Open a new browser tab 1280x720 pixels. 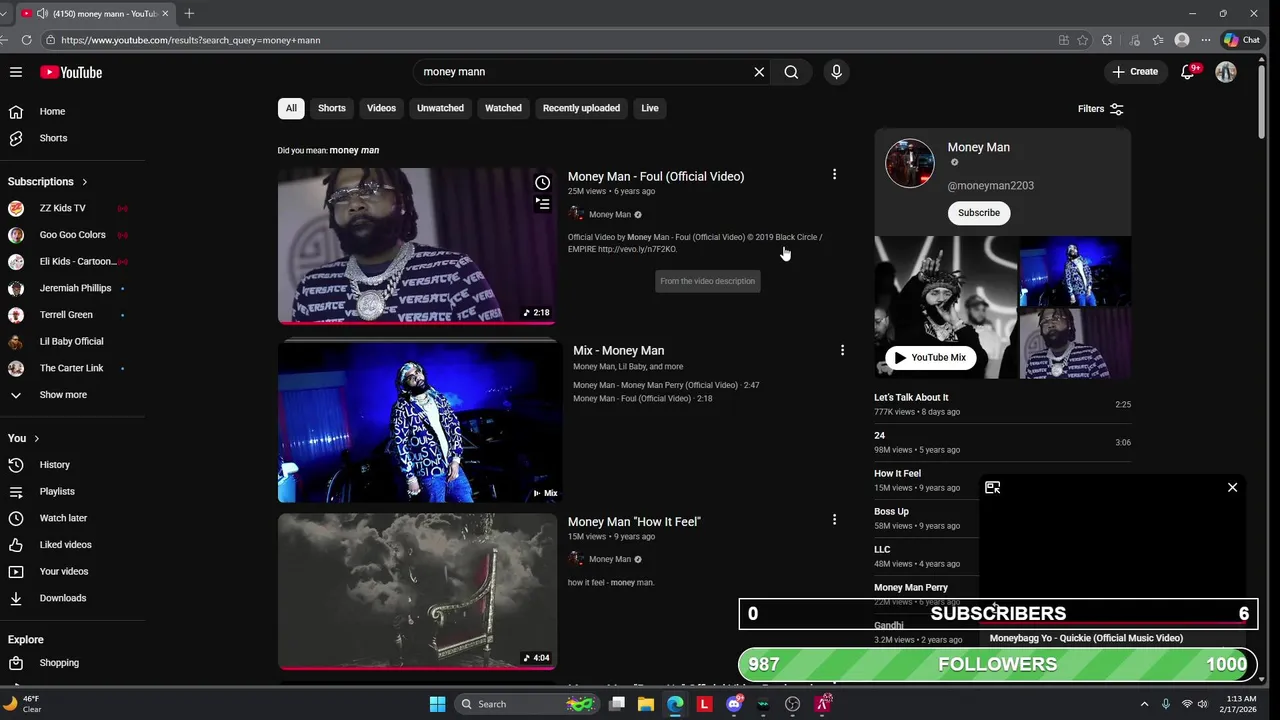click(189, 13)
